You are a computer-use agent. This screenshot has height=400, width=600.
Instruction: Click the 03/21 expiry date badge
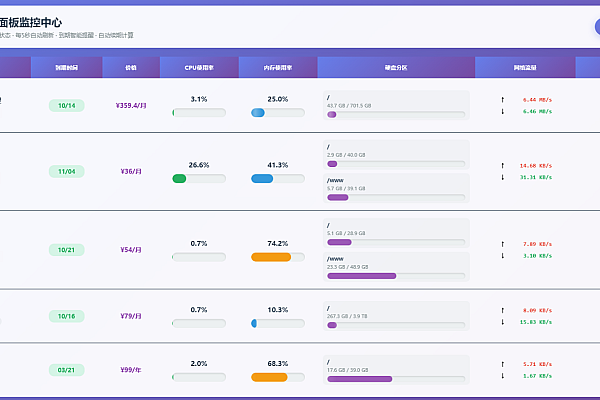(67, 369)
